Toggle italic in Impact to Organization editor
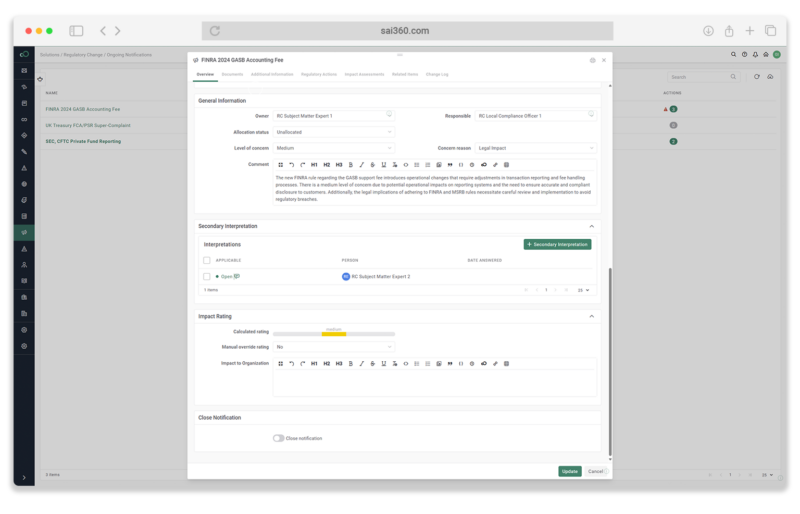Viewport: 800px width, 514px height. tap(362, 364)
